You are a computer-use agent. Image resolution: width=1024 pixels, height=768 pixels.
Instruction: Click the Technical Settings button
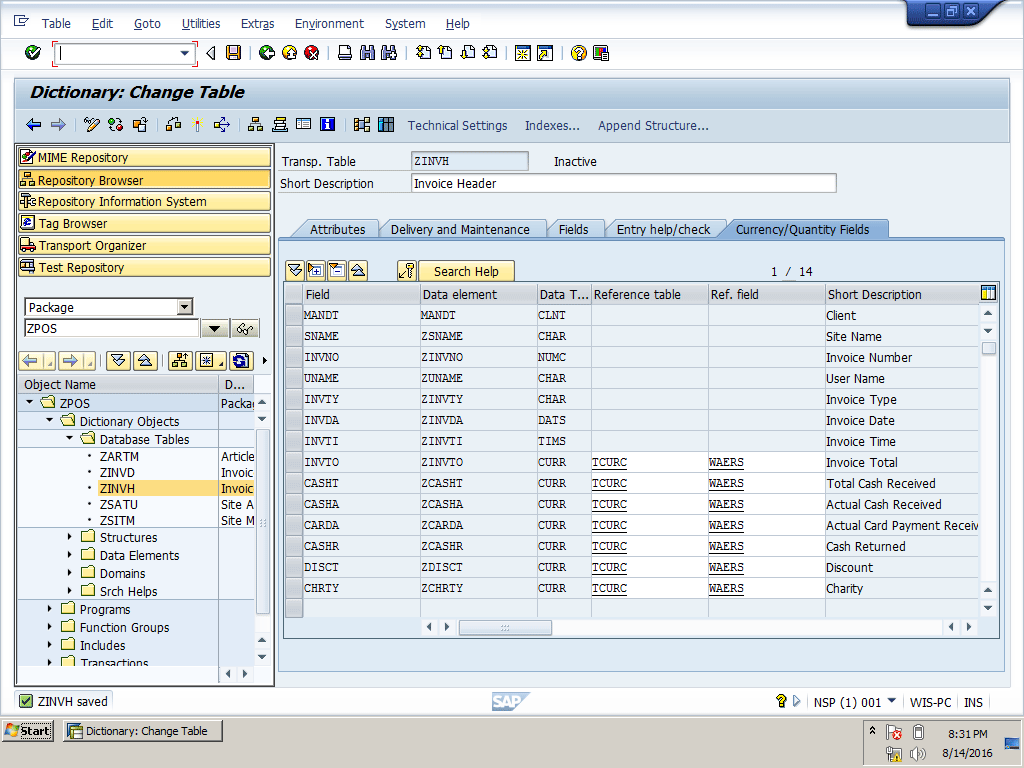(x=457, y=125)
